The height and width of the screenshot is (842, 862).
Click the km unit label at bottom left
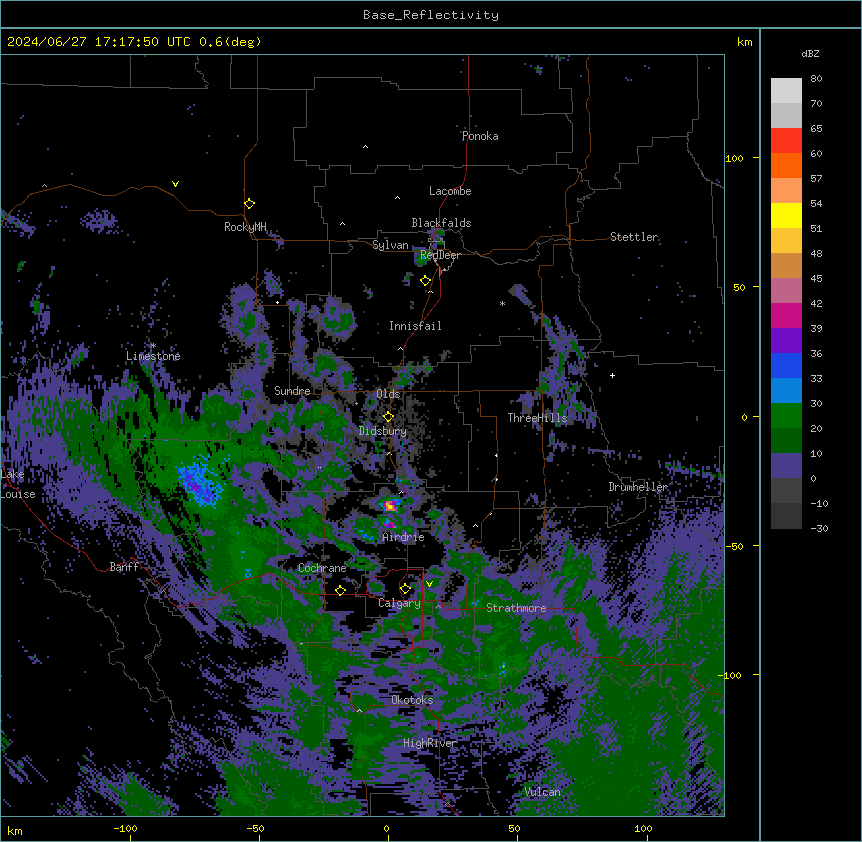click(x=15, y=830)
